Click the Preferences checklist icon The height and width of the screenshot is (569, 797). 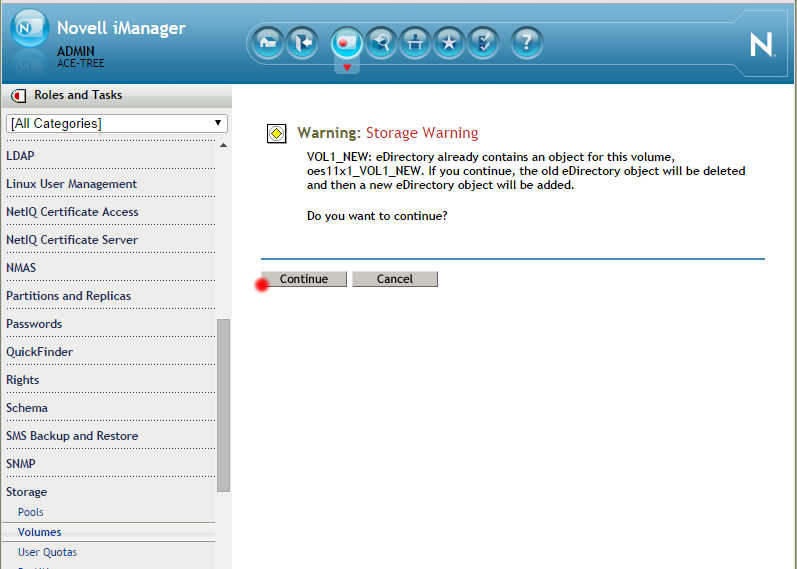[483, 43]
